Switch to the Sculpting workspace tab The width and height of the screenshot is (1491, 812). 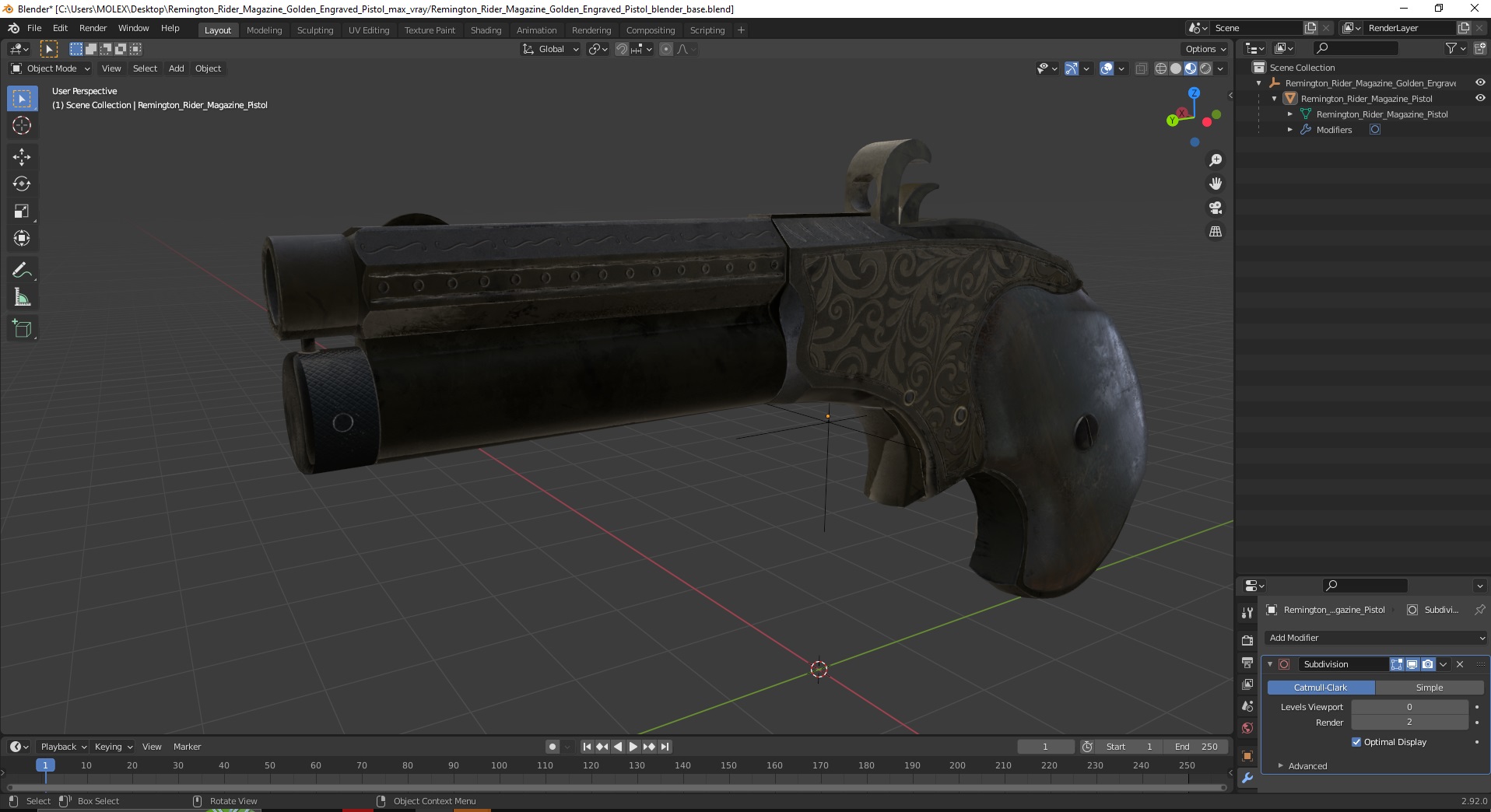(315, 30)
